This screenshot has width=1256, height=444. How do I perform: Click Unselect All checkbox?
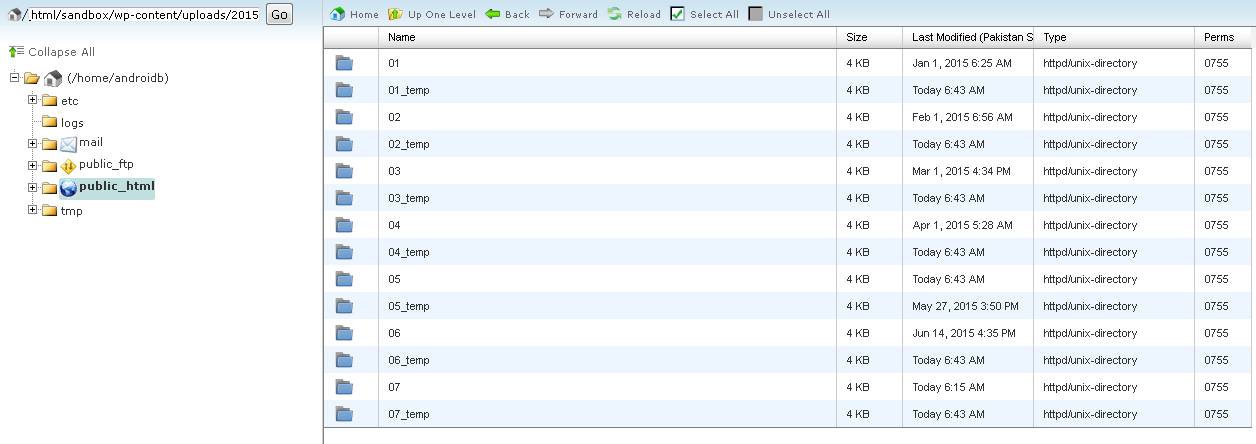point(756,14)
